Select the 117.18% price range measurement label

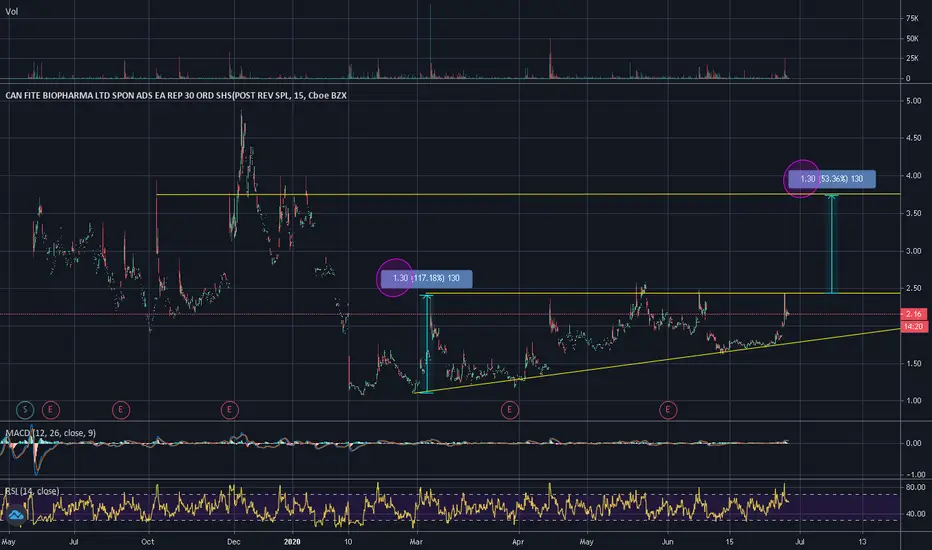(426, 278)
